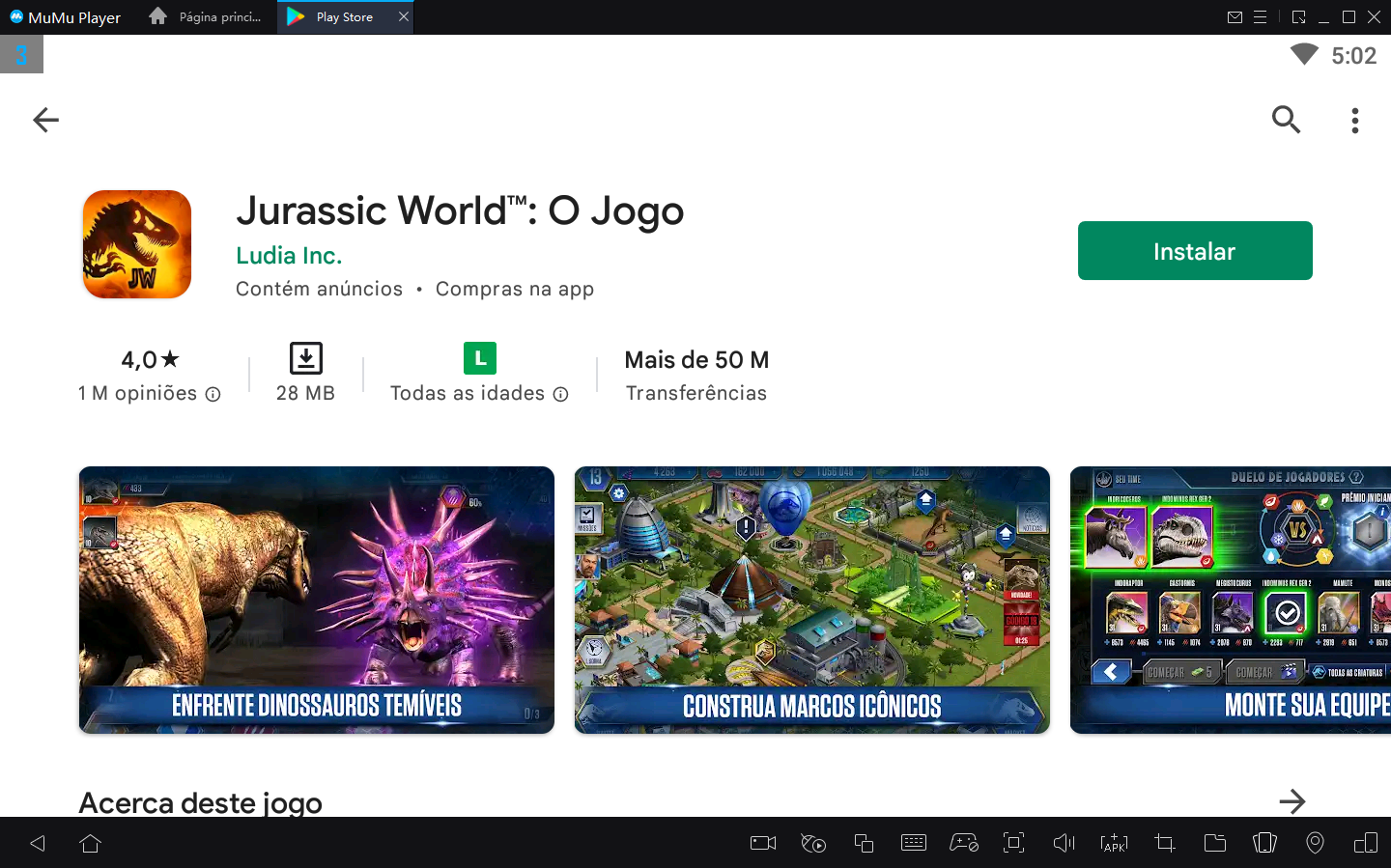Mute the device volume icon

1064,843
